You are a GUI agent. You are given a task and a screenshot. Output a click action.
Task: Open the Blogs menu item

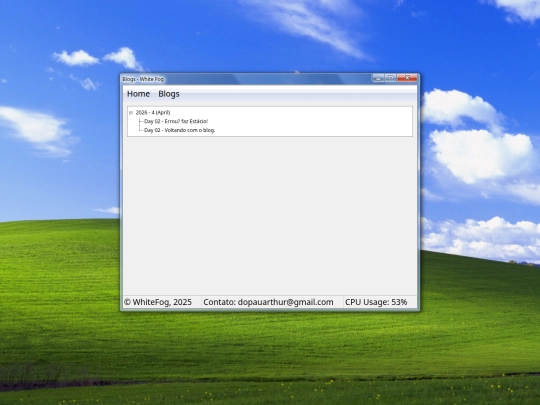[169, 94]
